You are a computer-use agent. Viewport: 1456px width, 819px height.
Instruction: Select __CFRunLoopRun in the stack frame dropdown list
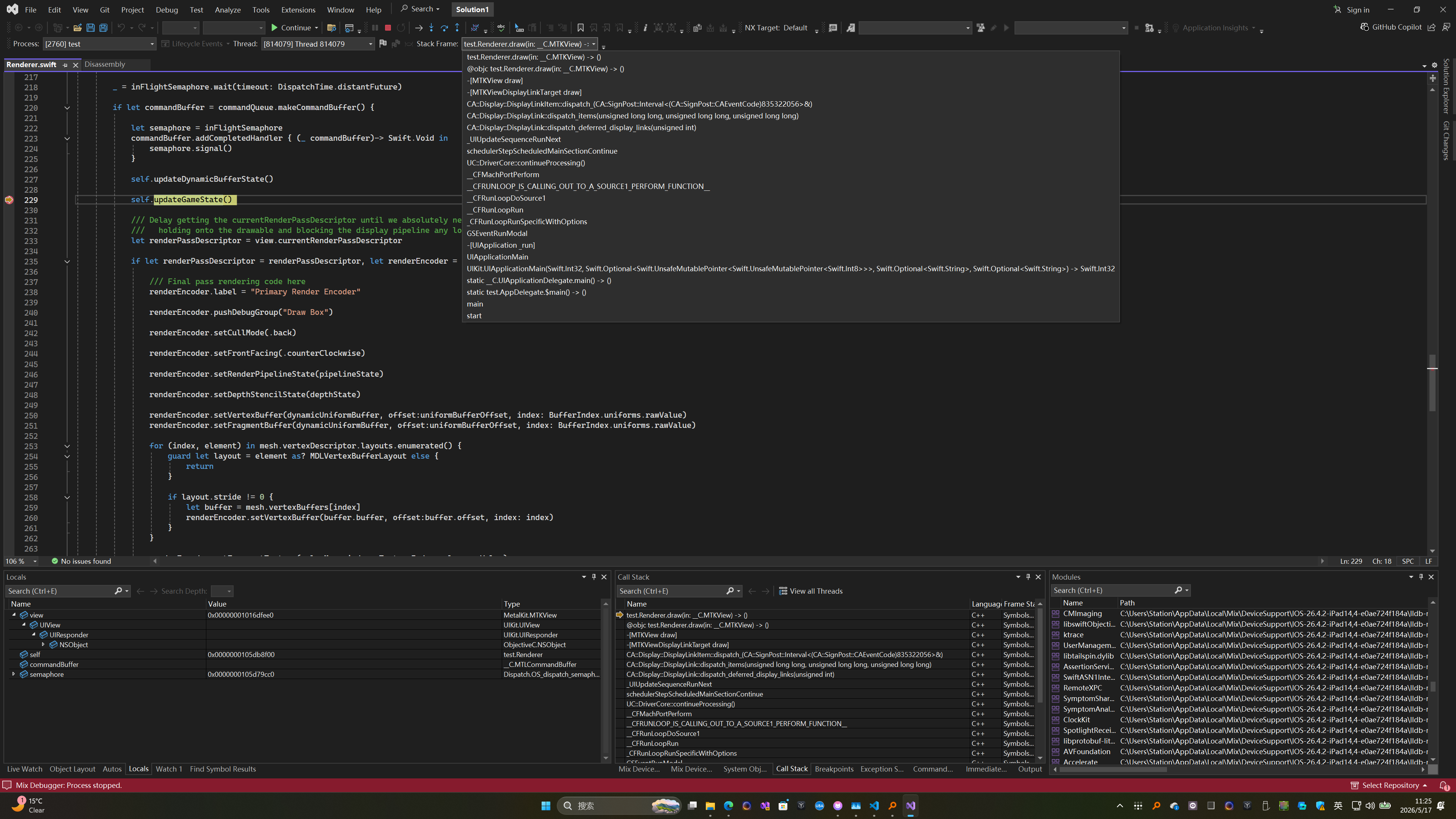[495, 210]
